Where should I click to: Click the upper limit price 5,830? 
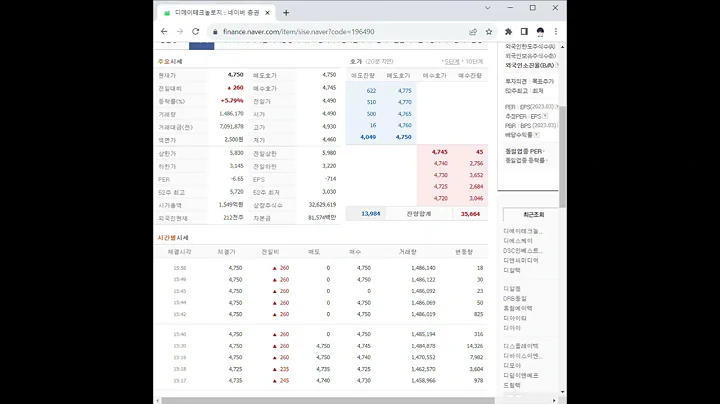(x=236, y=153)
